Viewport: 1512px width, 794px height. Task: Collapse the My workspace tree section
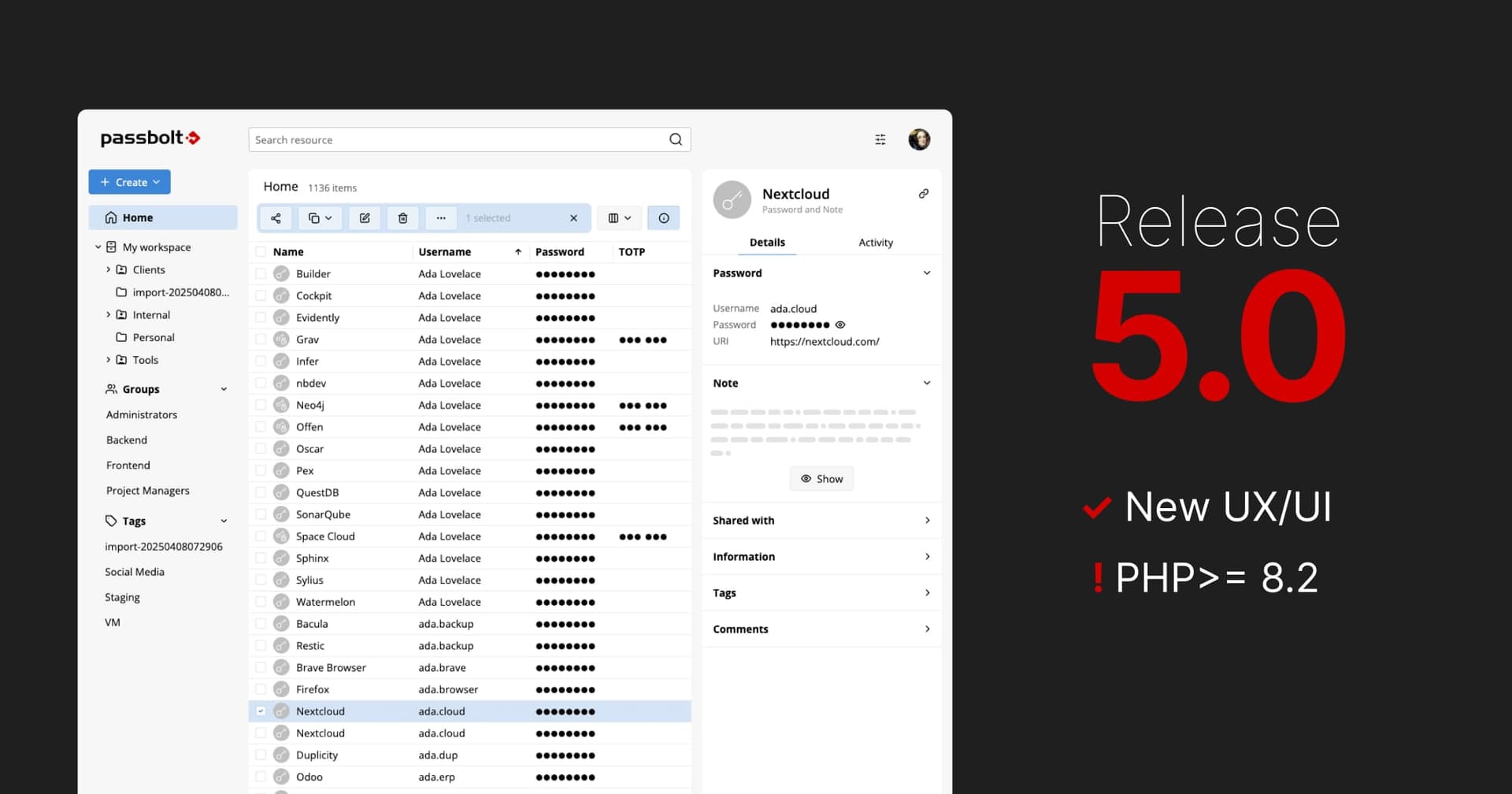[98, 247]
